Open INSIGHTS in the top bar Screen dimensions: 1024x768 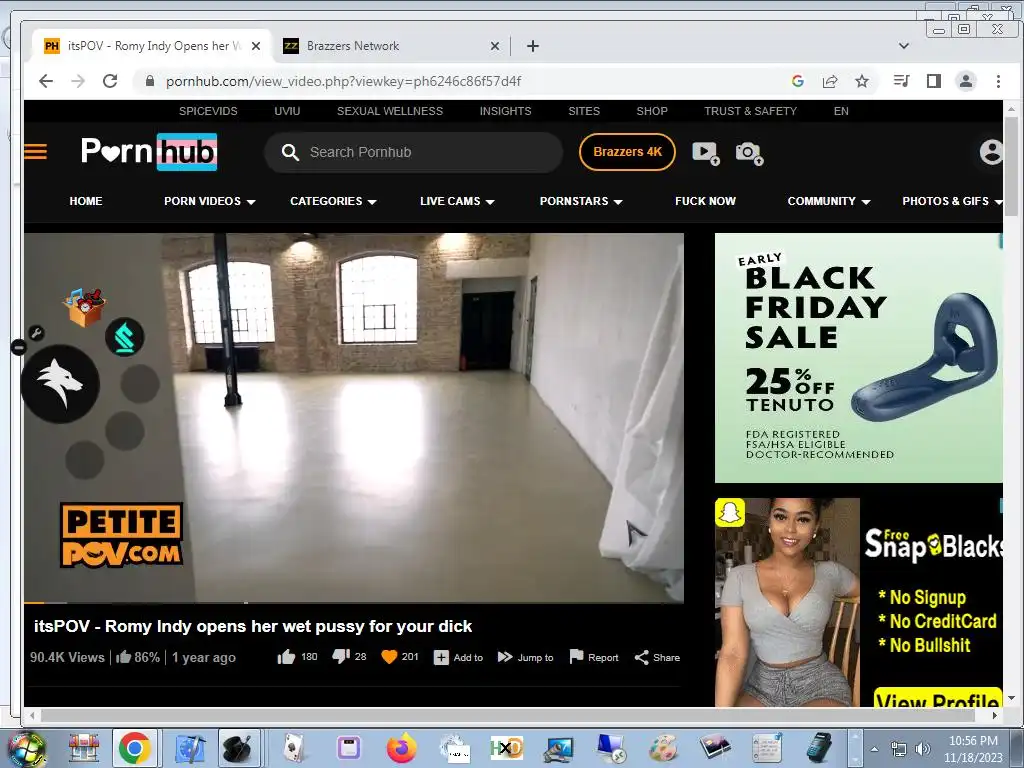pos(505,111)
